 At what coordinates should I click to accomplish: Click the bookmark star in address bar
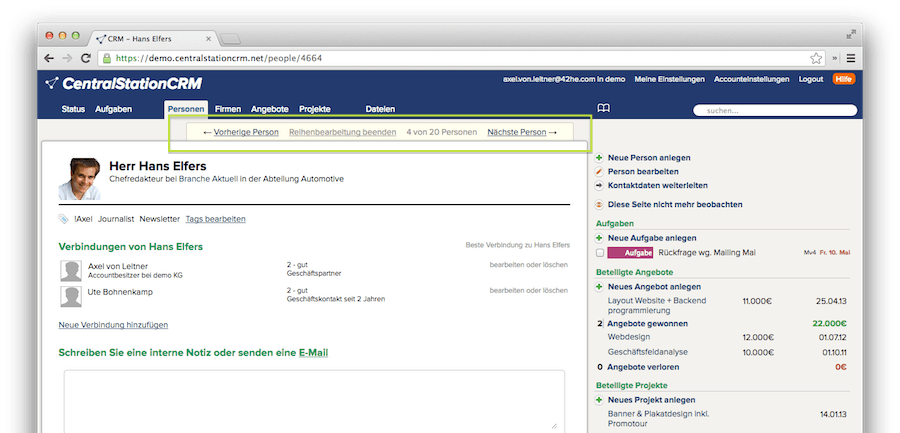tap(816, 58)
